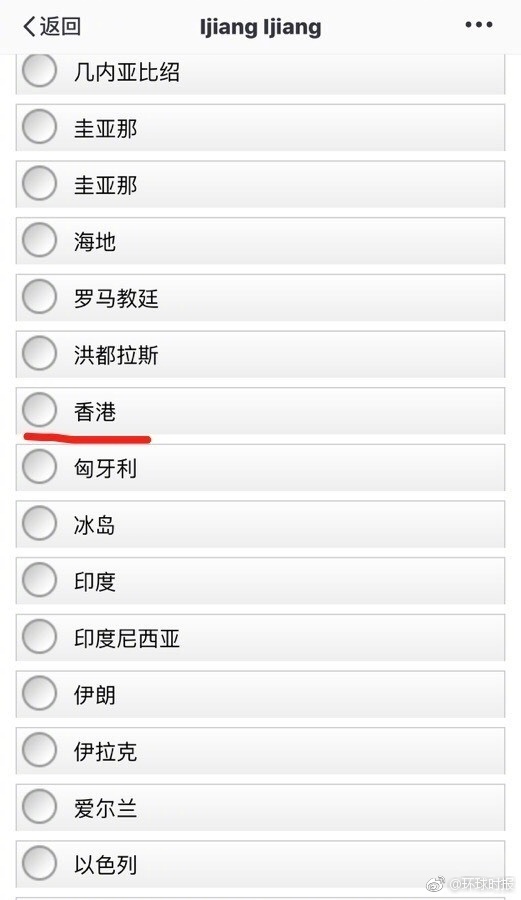Tap the back arrow 返回
Screen dimensions: 521x900
pos(51,26)
